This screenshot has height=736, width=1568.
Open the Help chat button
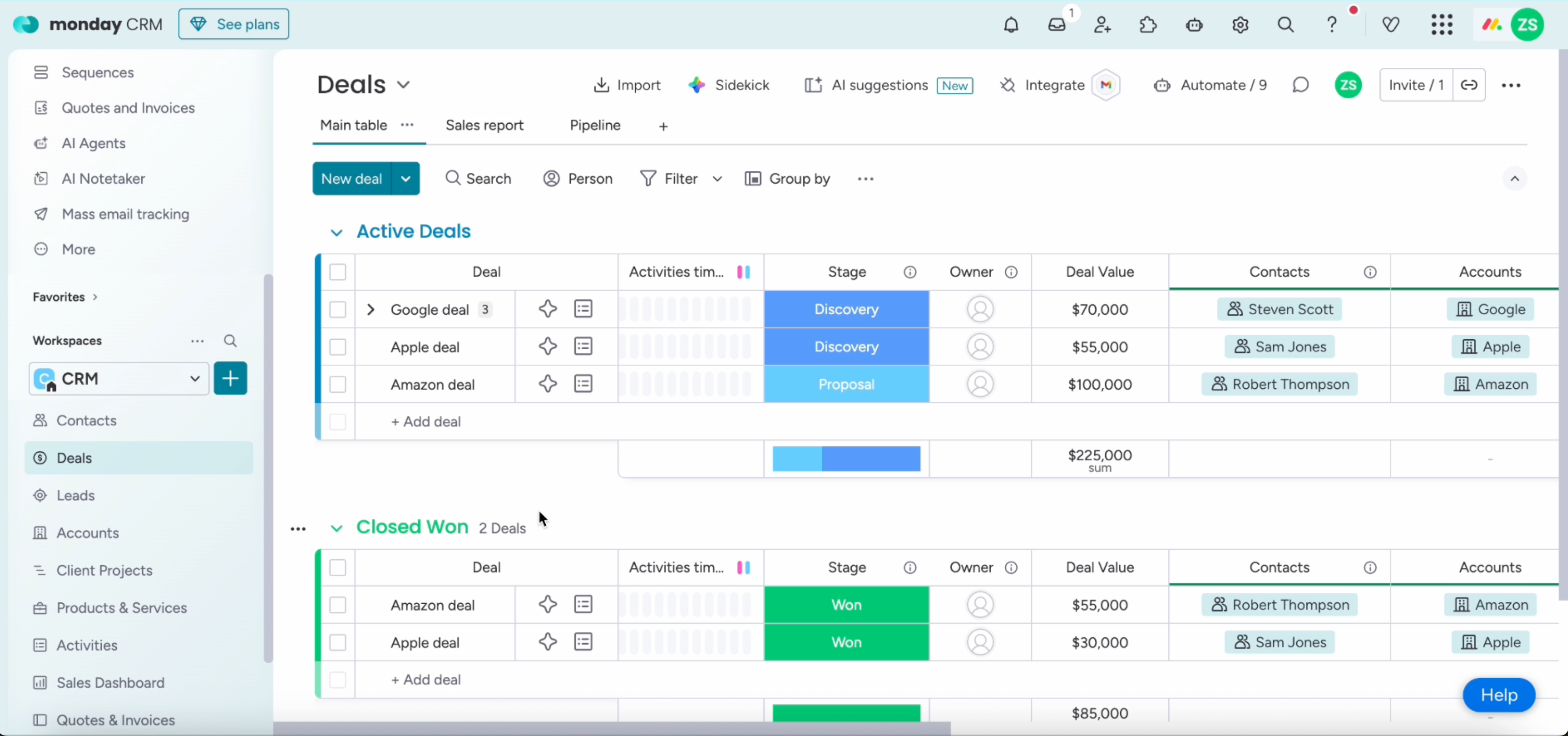tap(1499, 695)
